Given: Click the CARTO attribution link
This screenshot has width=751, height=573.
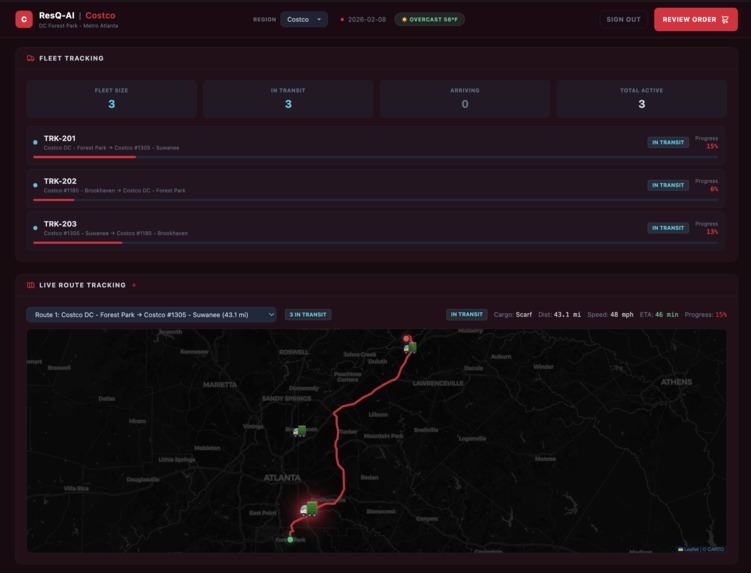Looking at the screenshot, I should (x=716, y=549).
